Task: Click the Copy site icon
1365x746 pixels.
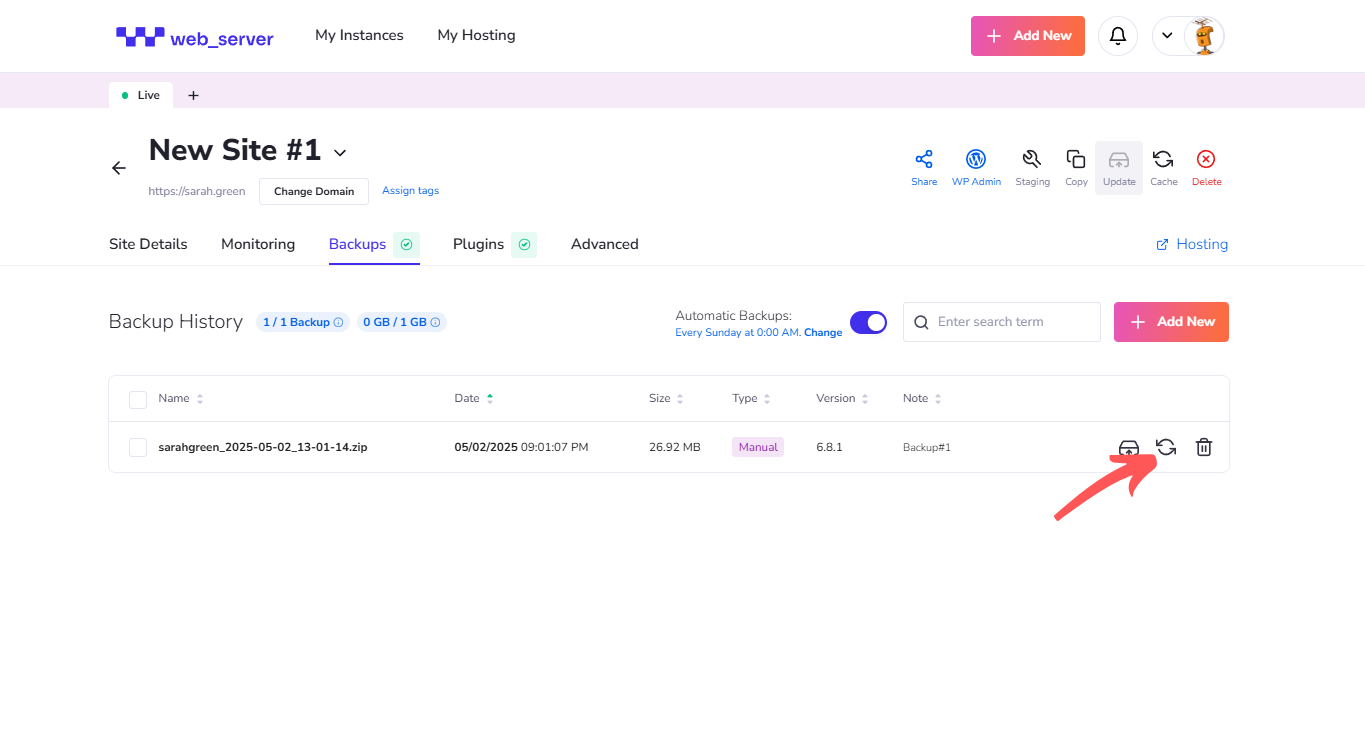Action: point(1076,160)
